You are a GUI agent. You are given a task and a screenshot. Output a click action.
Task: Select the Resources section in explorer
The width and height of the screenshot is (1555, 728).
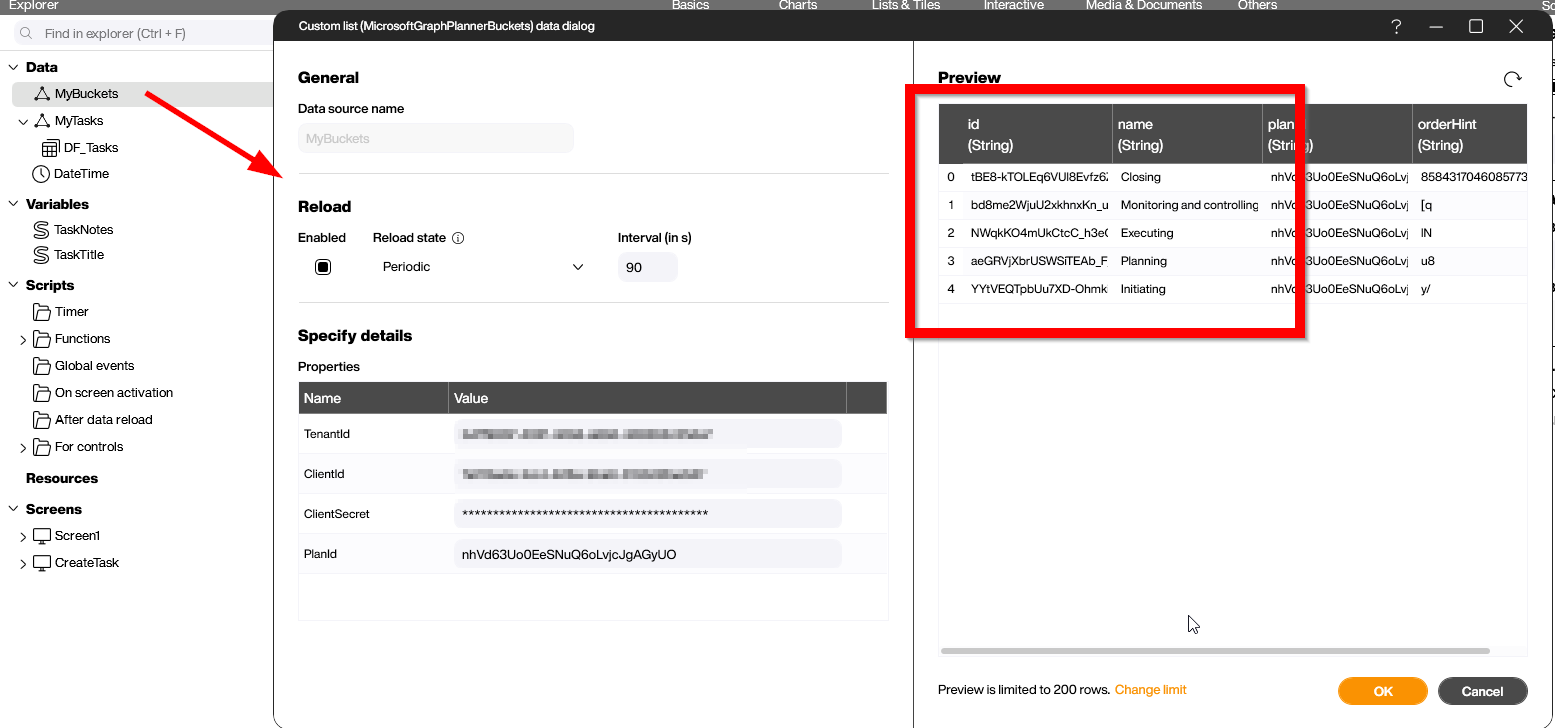62,478
